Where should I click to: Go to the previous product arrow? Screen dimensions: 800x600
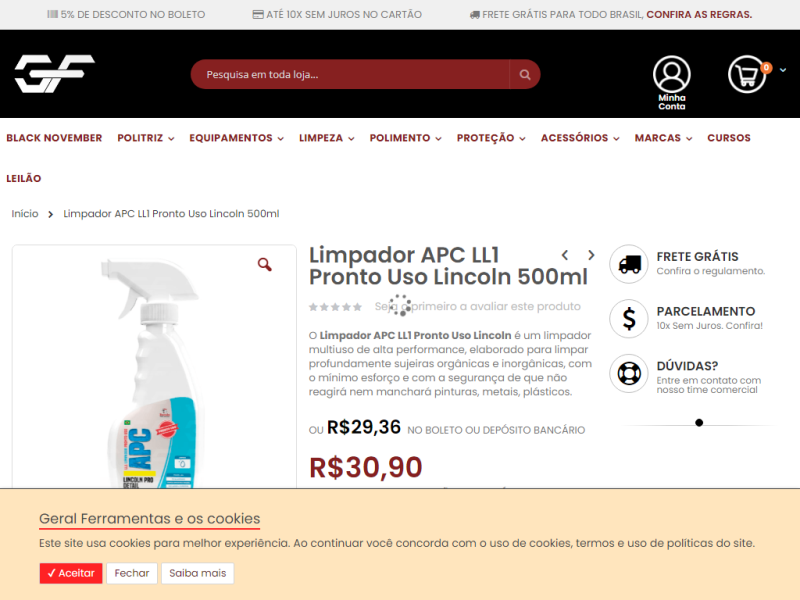point(565,255)
